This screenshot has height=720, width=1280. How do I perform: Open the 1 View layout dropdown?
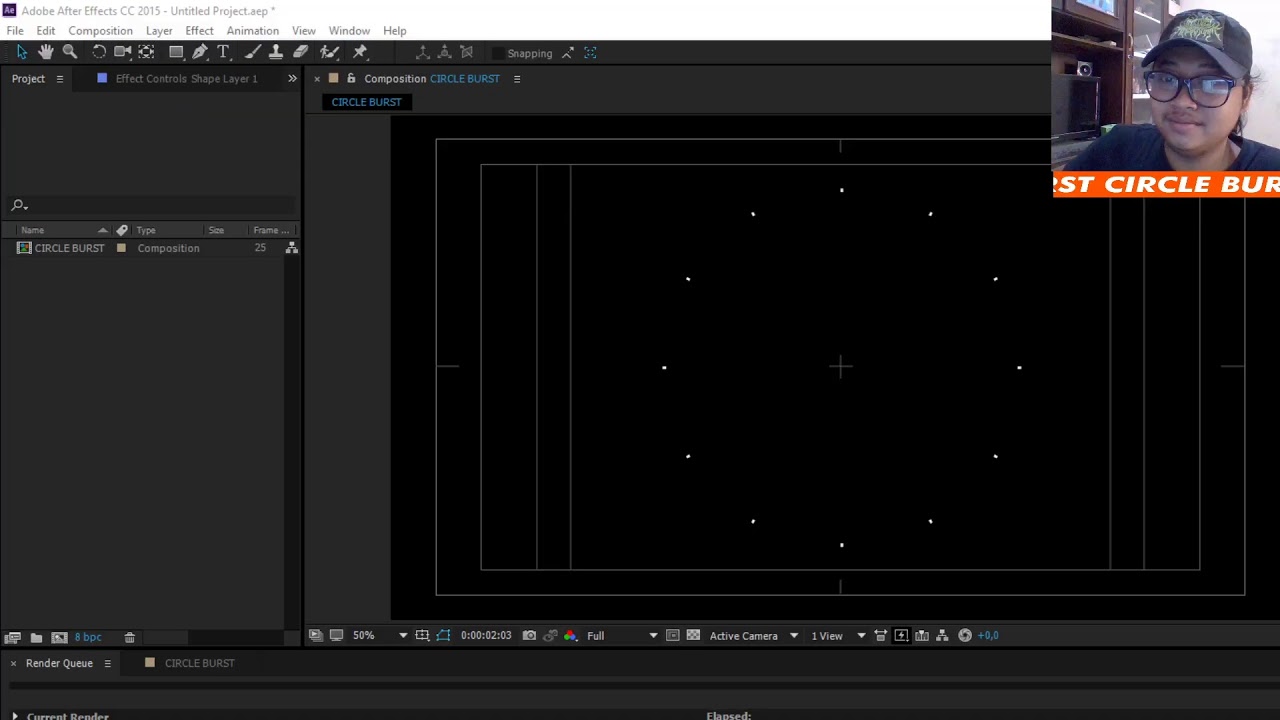coord(838,635)
